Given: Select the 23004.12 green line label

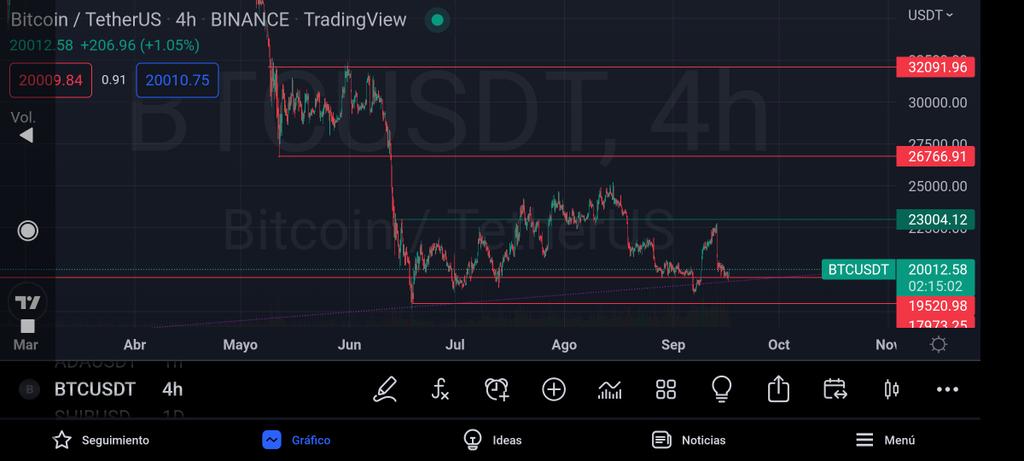Looking at the screenshot, I should 935,219.
